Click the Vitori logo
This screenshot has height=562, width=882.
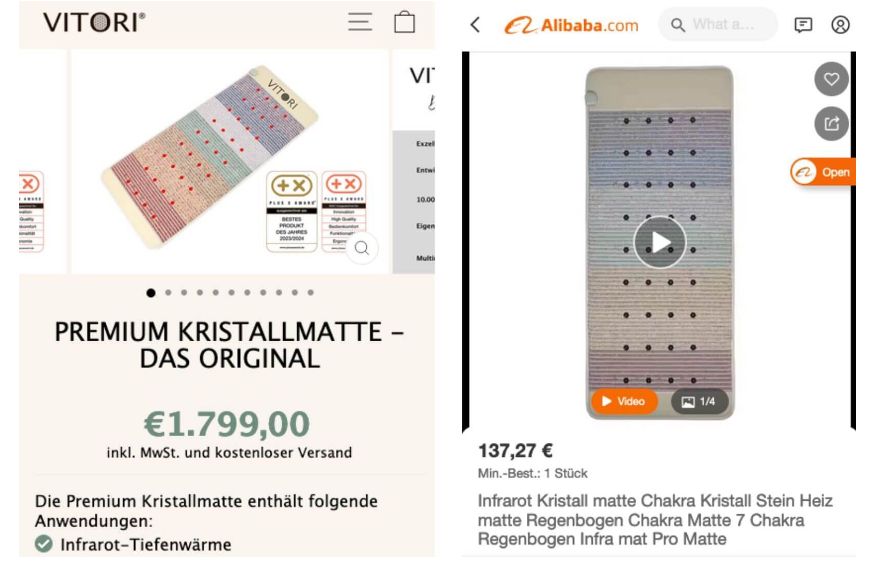point(95,22)
